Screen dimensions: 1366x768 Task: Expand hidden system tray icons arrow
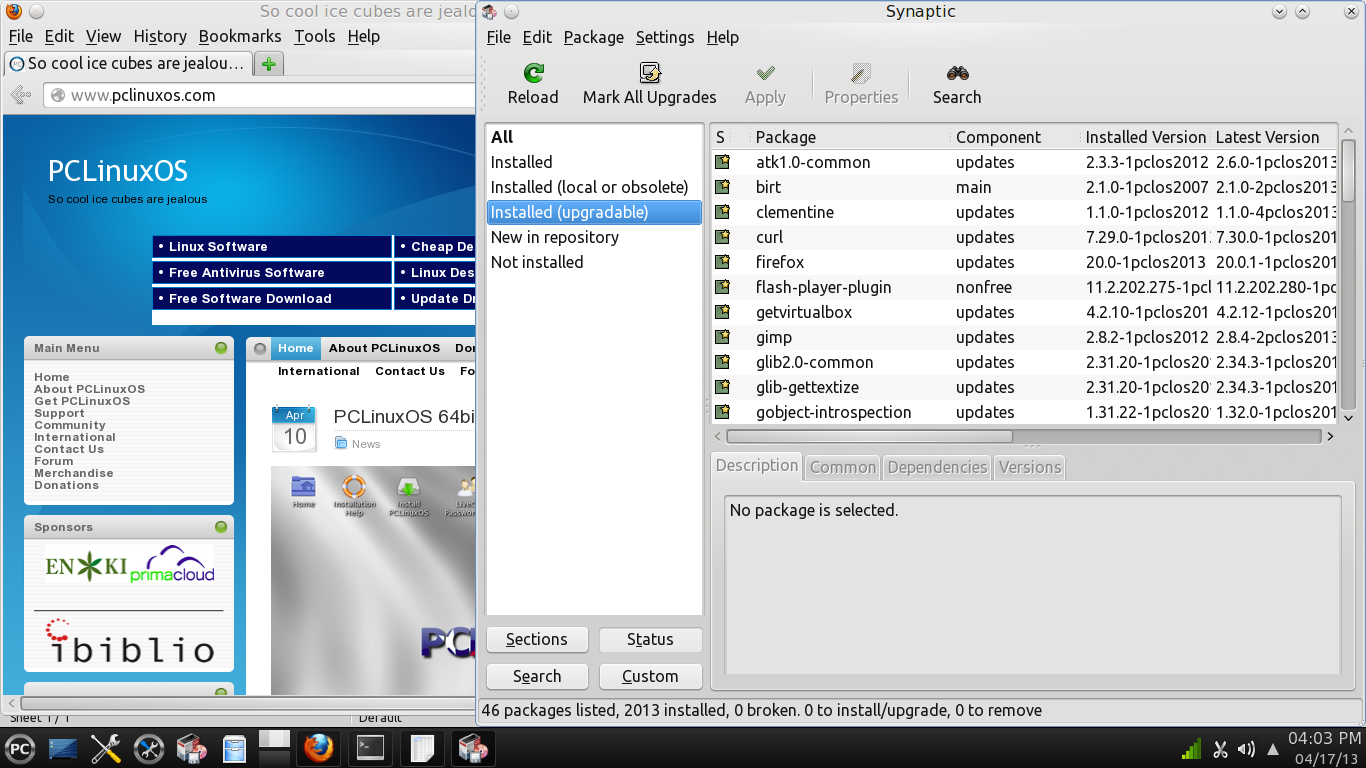click(x=1272, y=749)
